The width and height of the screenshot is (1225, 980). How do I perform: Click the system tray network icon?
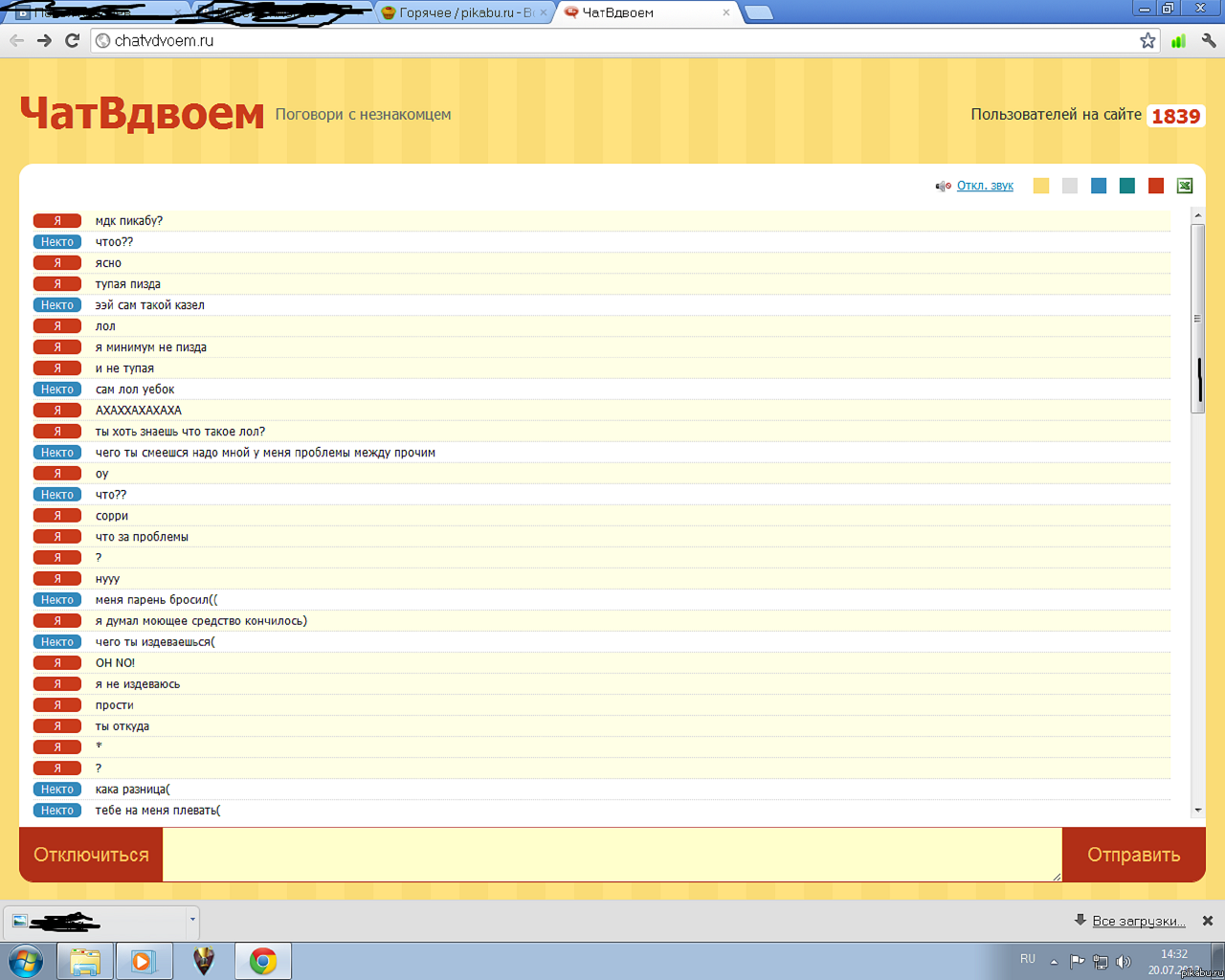tap(1101, 962)
